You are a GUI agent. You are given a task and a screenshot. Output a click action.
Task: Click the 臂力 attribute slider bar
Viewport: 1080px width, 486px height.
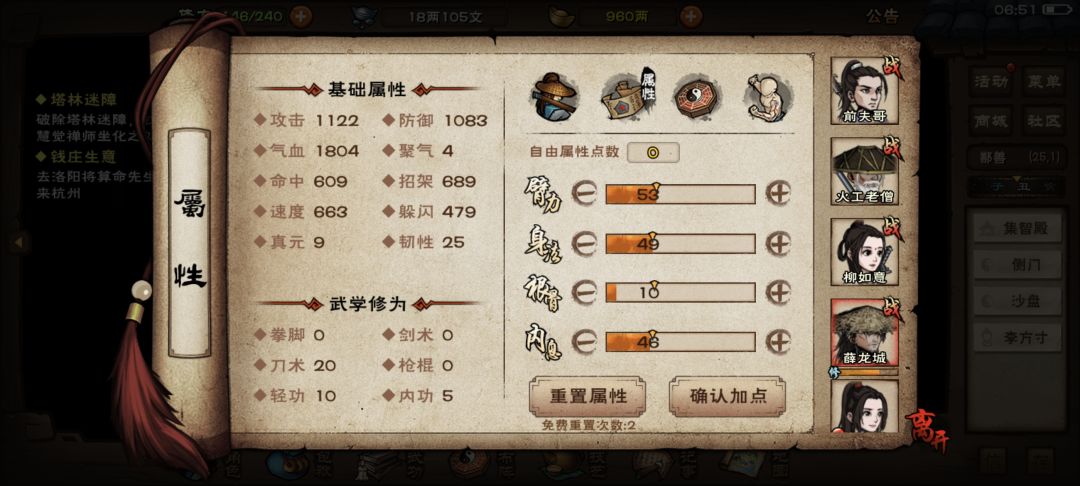click(681, 194)
